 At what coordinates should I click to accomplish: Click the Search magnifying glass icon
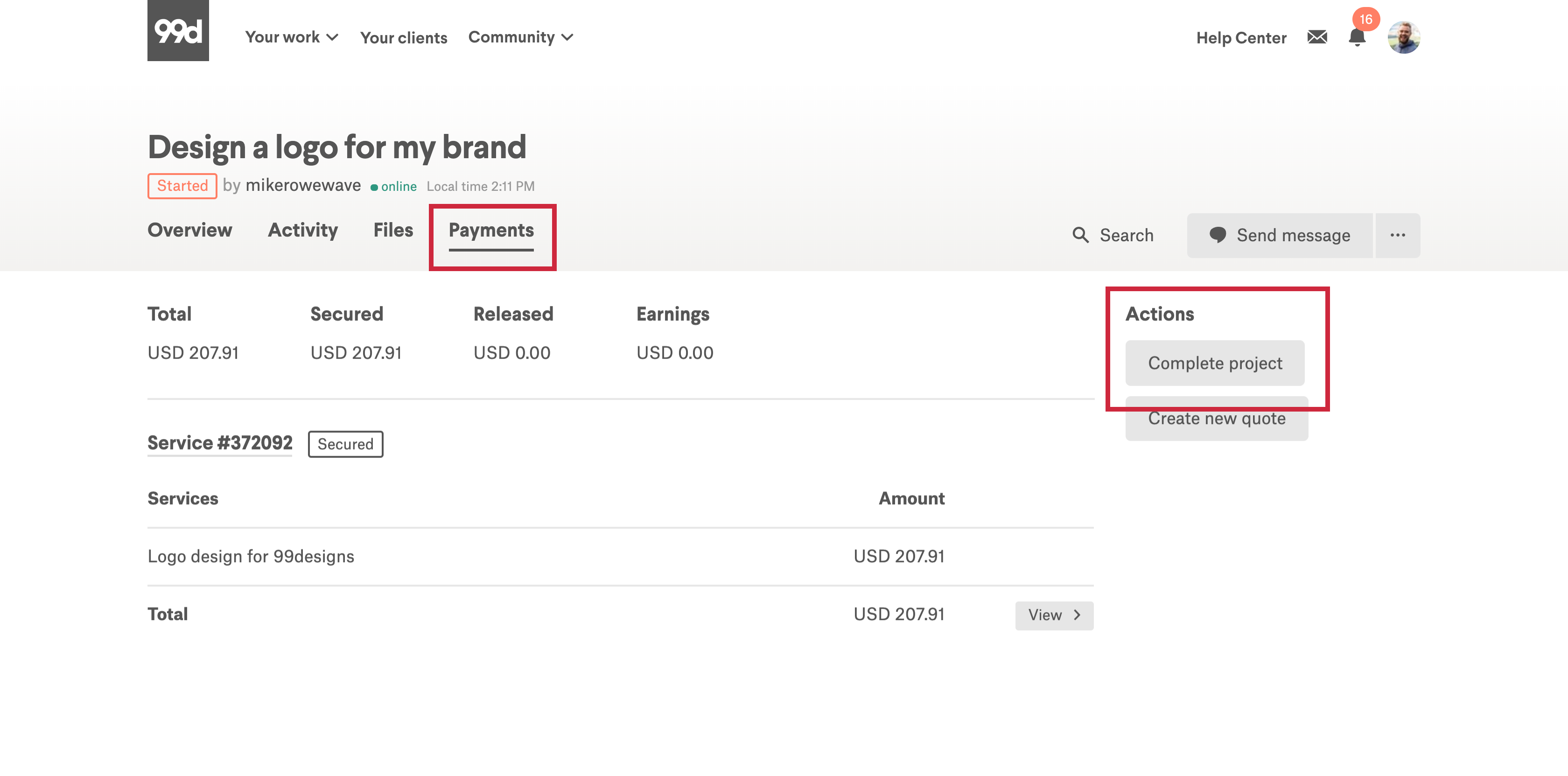(x=1080, y=236)
